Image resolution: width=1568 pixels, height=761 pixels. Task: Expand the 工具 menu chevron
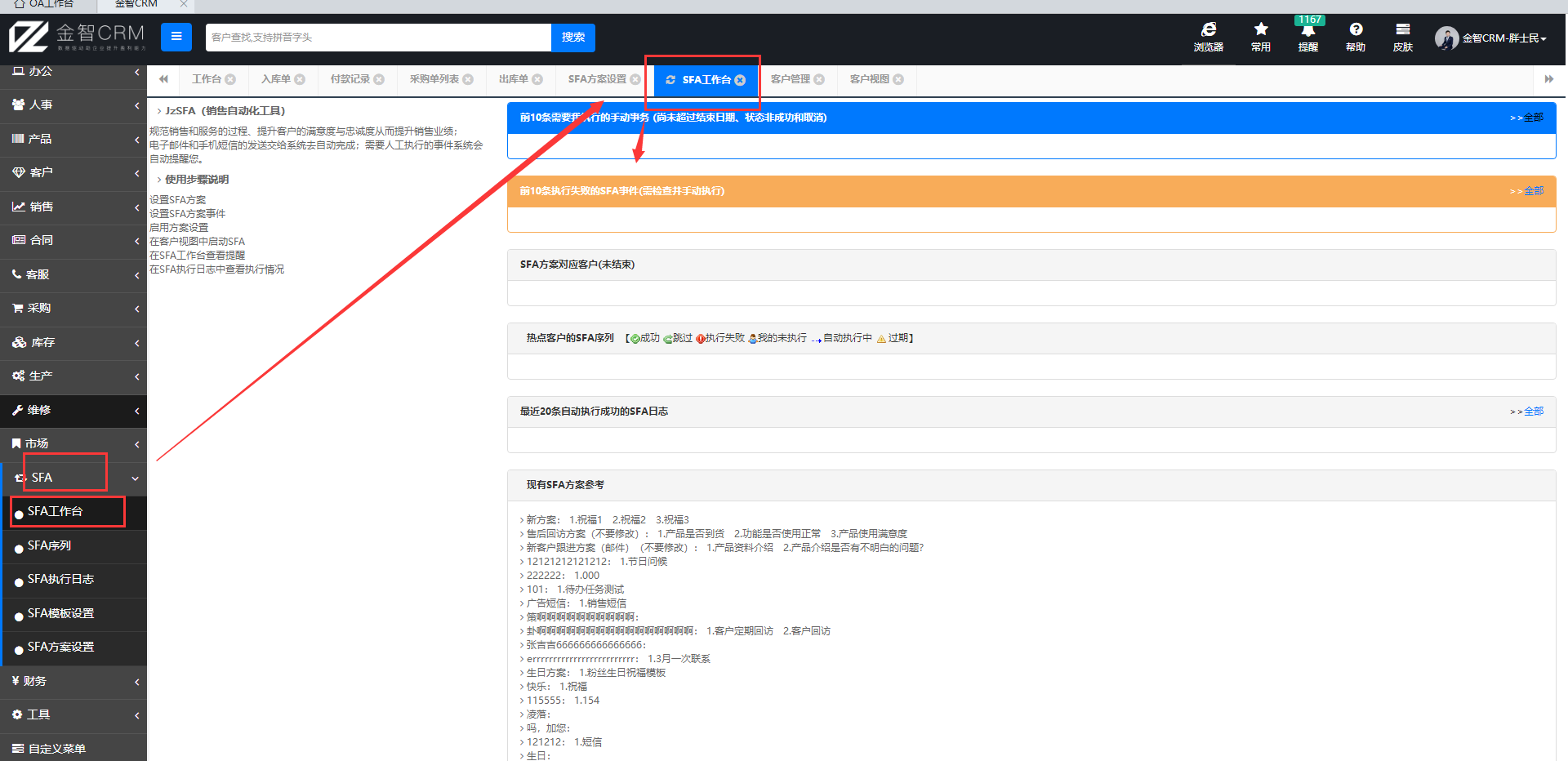click(x=136, y=715)
